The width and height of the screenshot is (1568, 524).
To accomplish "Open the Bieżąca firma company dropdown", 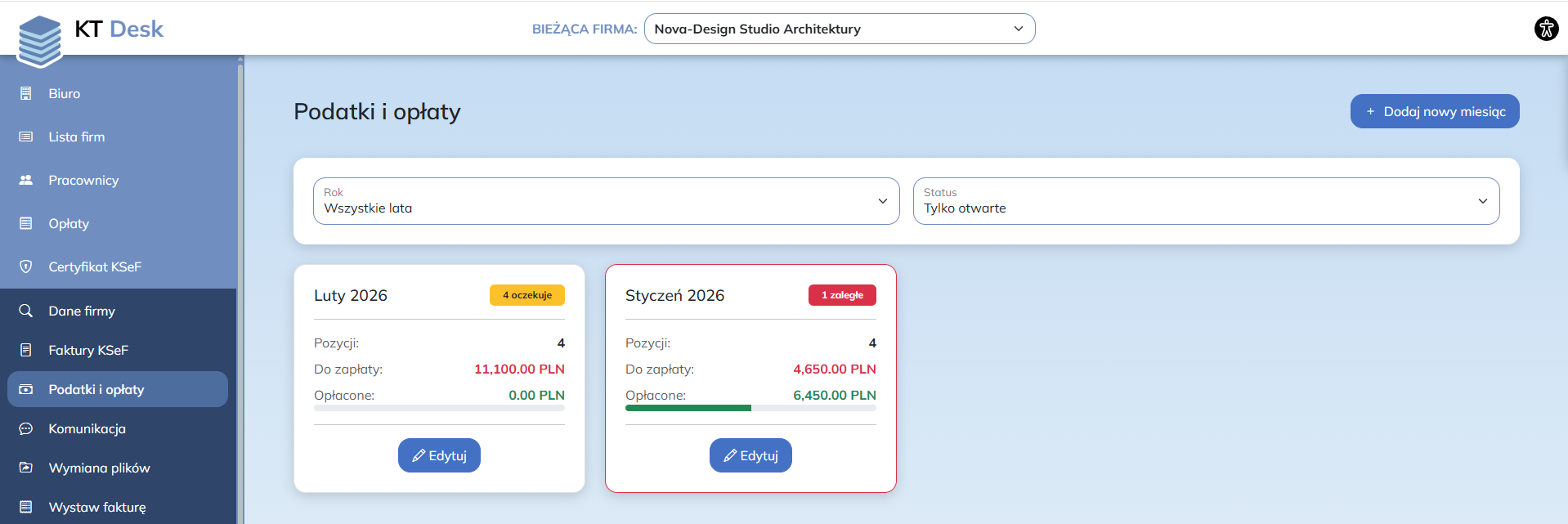I will pyautogui.click(x=839, y=29).
